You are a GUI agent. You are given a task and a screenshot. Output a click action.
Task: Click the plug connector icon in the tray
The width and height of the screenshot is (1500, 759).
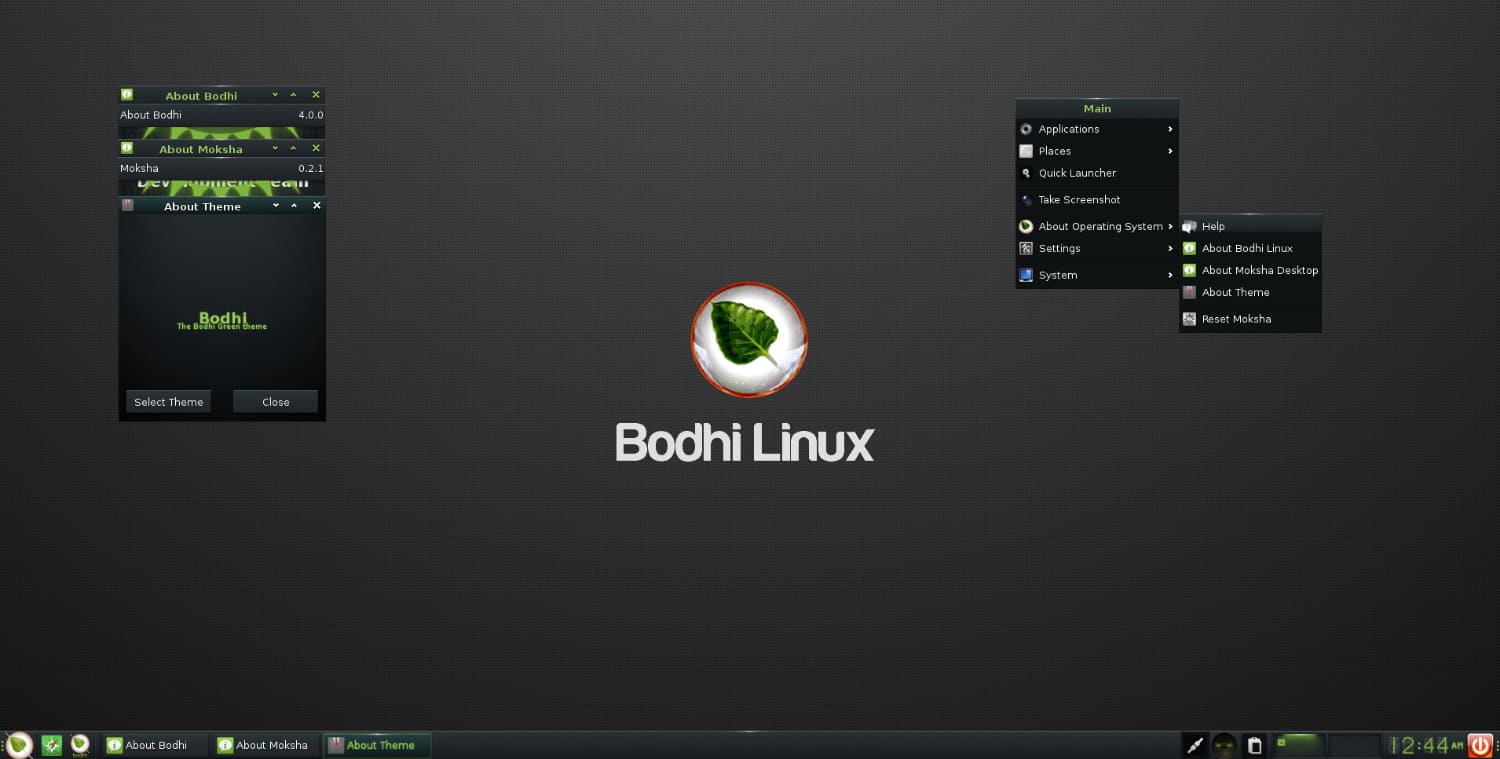[x=1195, y=745]
